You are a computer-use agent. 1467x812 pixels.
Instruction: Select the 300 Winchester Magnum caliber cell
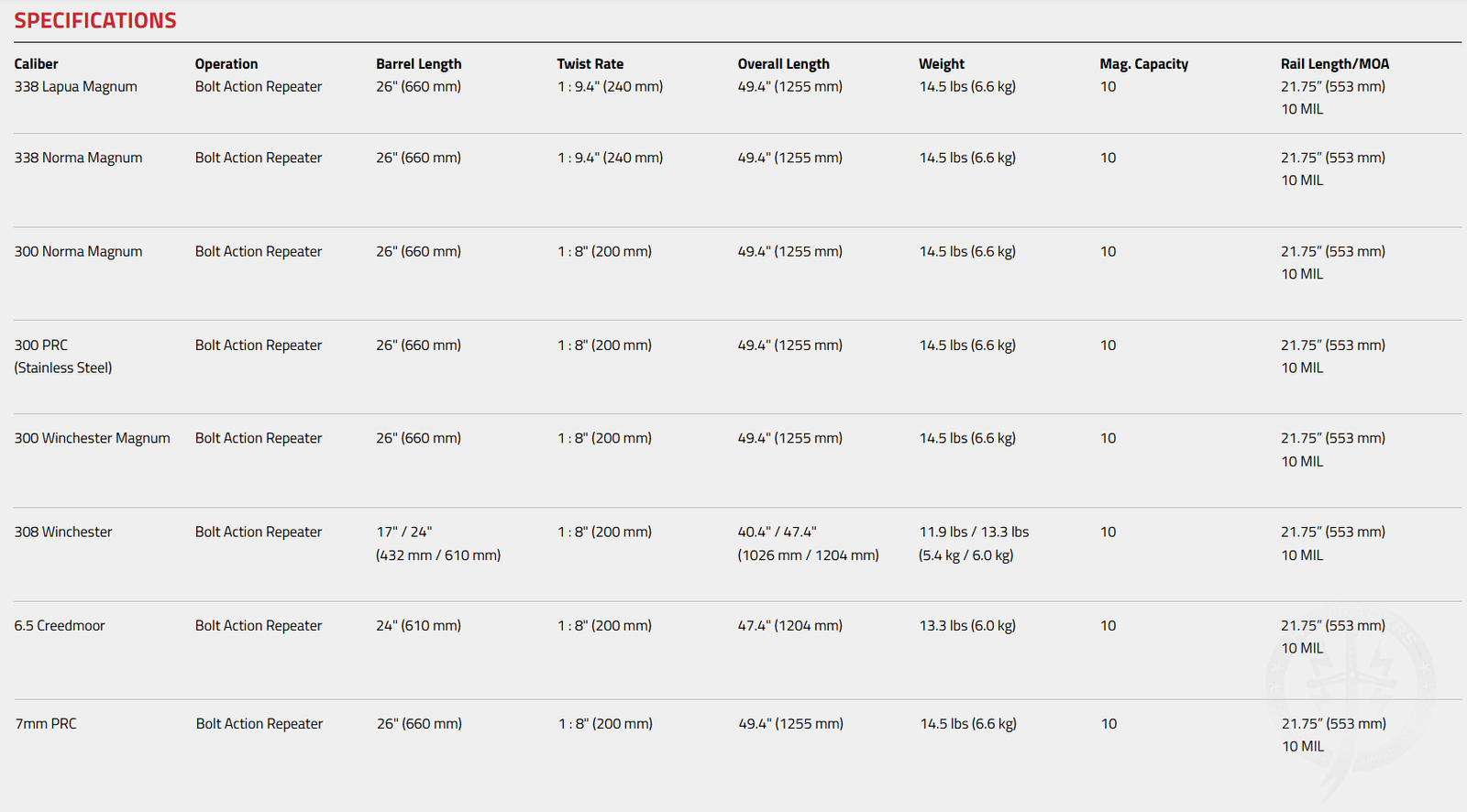pyautogui.click(x=92, y=438)
